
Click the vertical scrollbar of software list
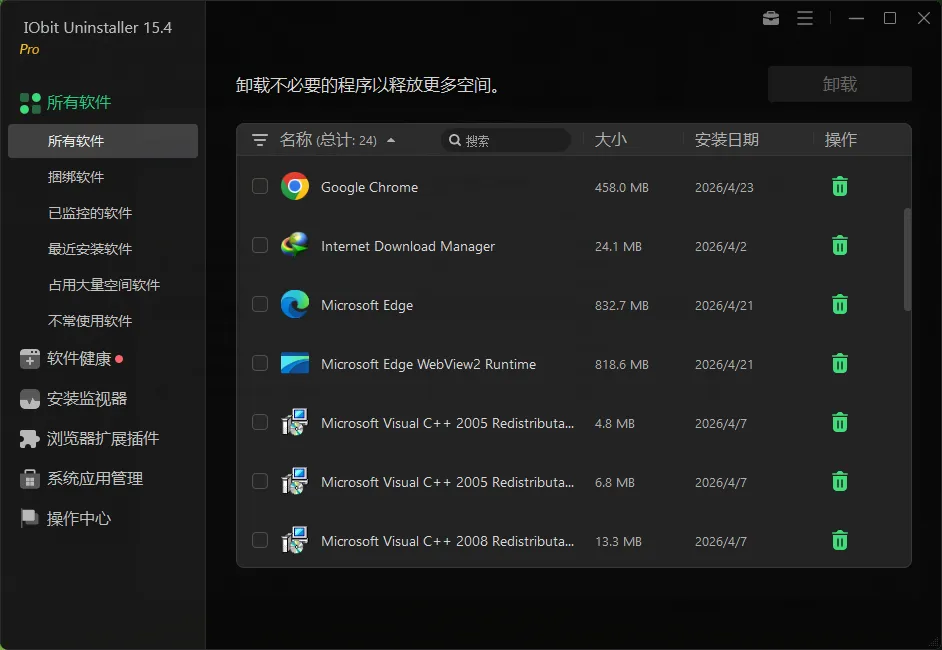click(x=907, y=260)
